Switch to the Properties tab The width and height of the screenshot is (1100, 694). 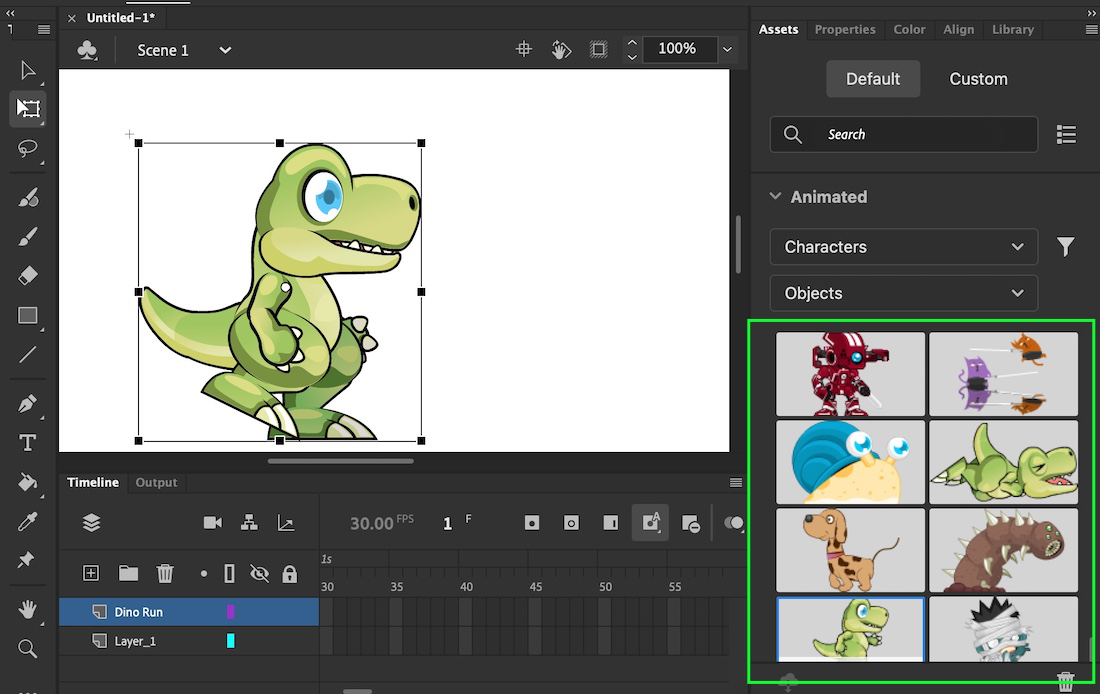[844, 30]
